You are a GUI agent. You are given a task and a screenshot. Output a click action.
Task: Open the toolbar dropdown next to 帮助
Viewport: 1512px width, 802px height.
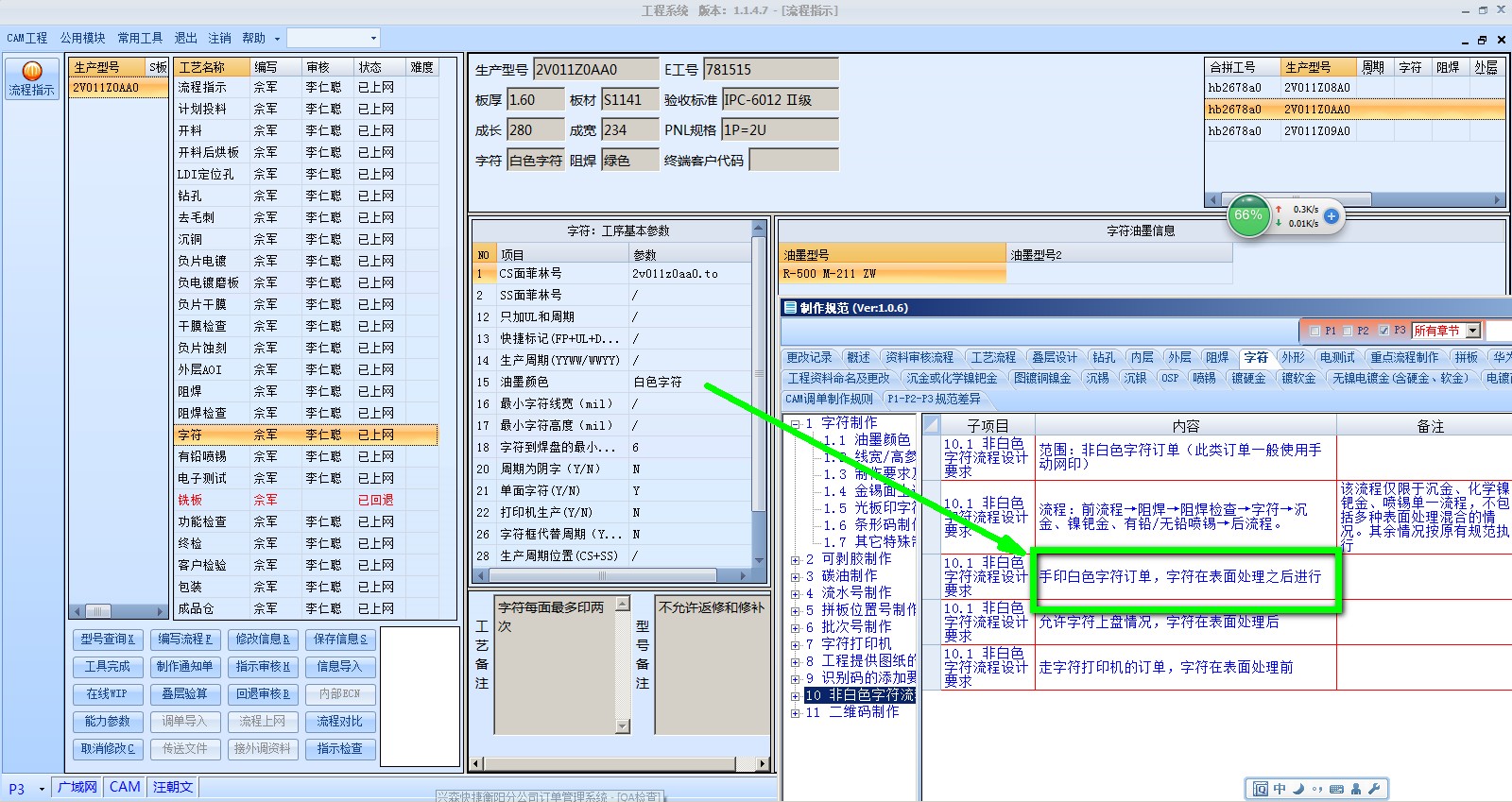[373, 38]
